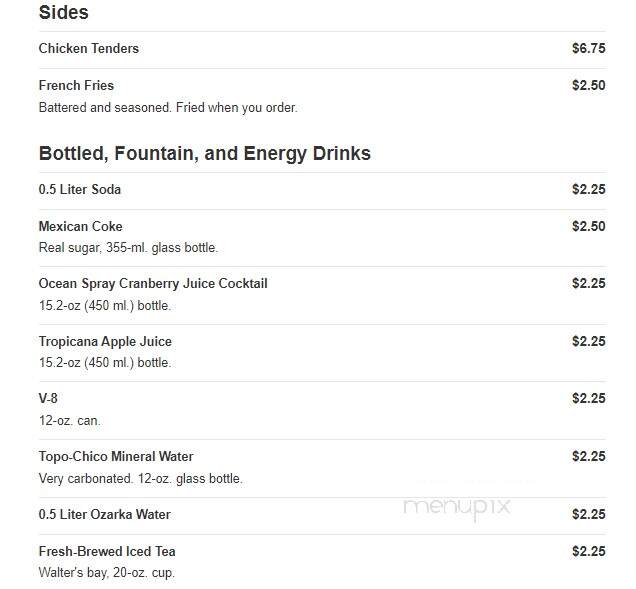
Task: Click the Mexican Coke item
Action: pyautogui.click(x=80, y=226)
